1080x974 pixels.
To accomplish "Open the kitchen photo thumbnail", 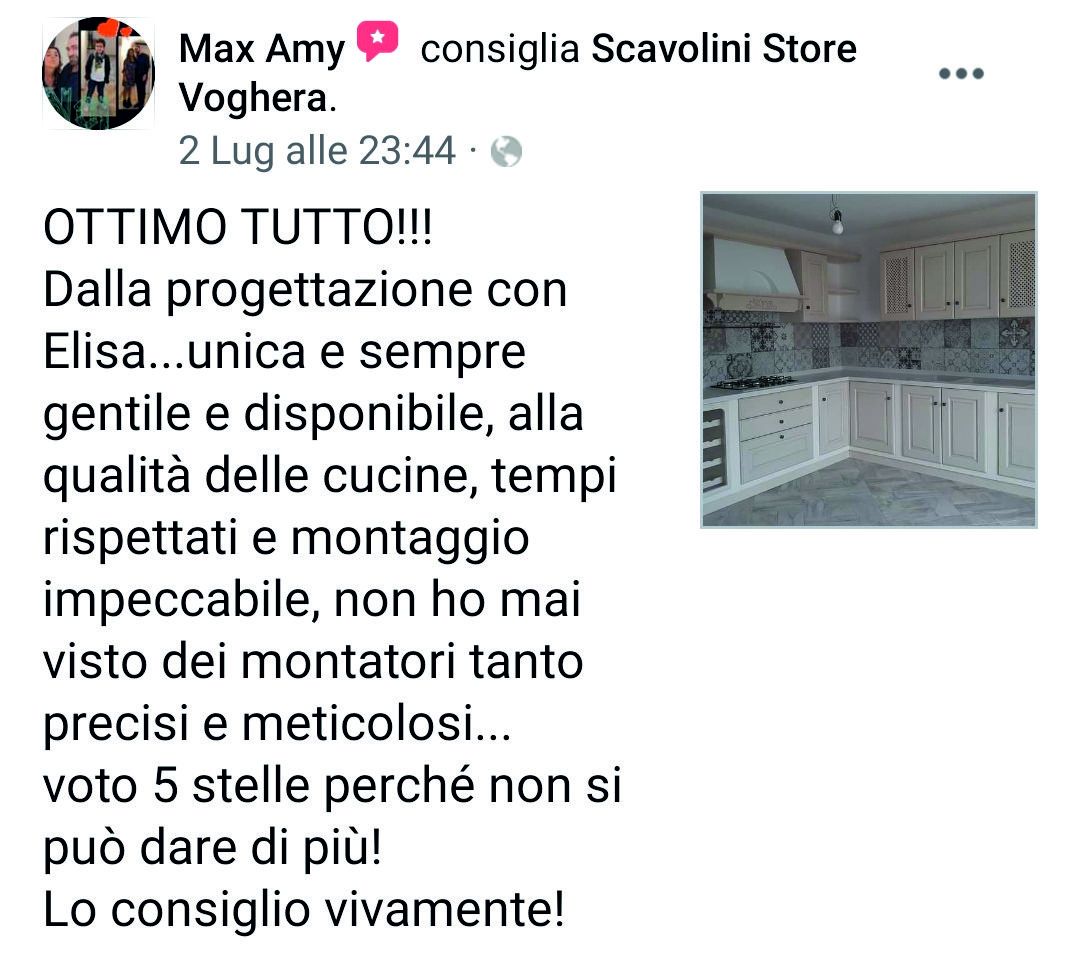I will 869,360.
